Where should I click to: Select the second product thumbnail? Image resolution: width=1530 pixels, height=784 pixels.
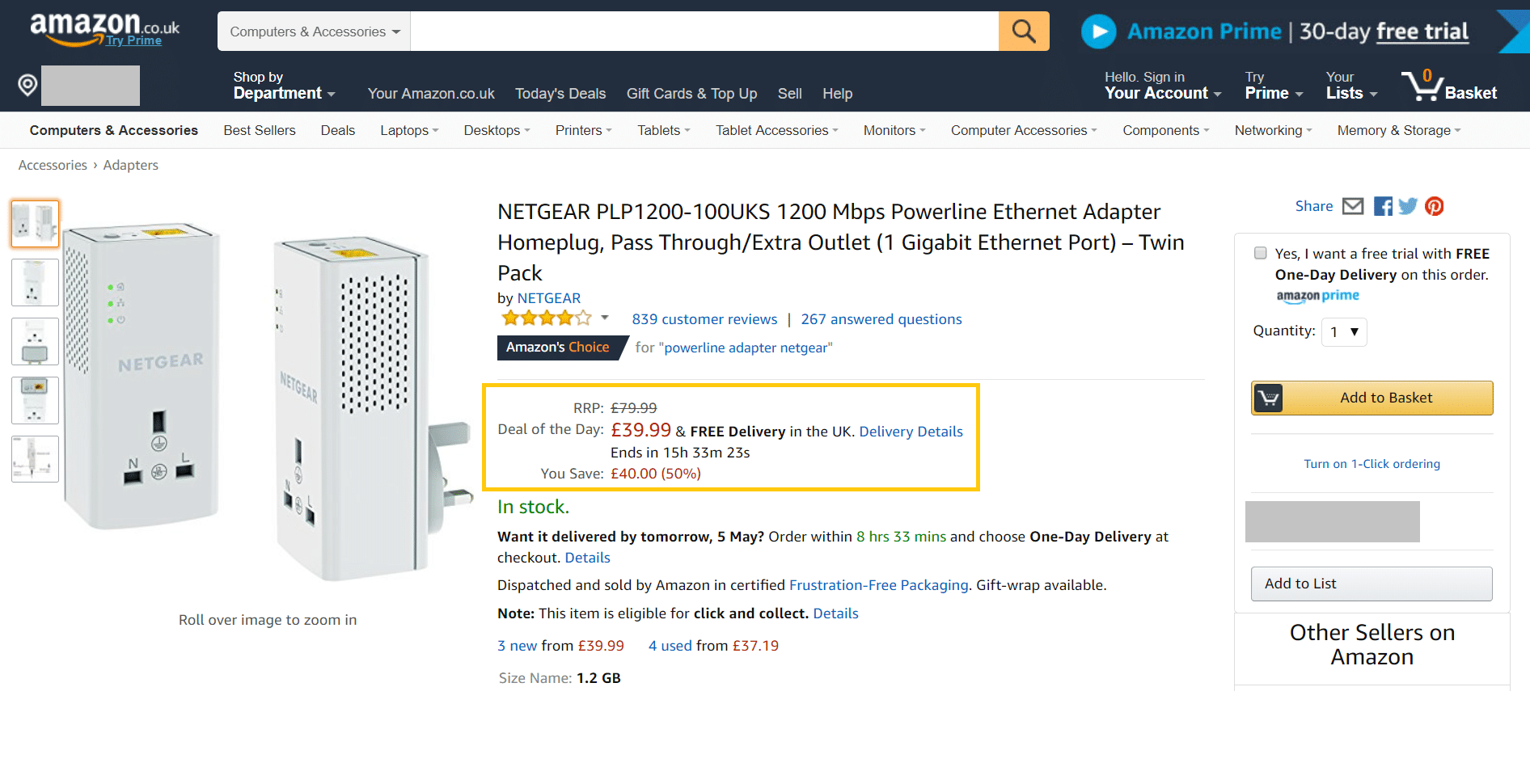point(35,282)
